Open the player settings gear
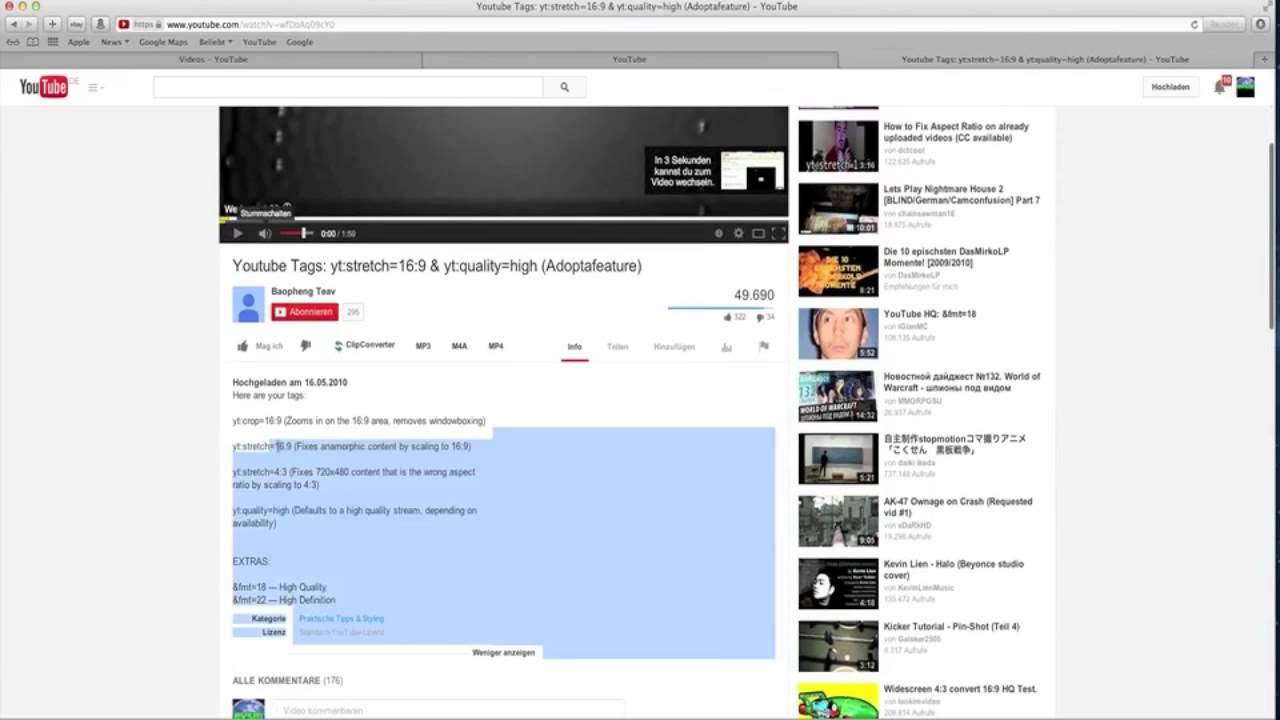The height and width of the screenshot is (720, 1280). 738,233
